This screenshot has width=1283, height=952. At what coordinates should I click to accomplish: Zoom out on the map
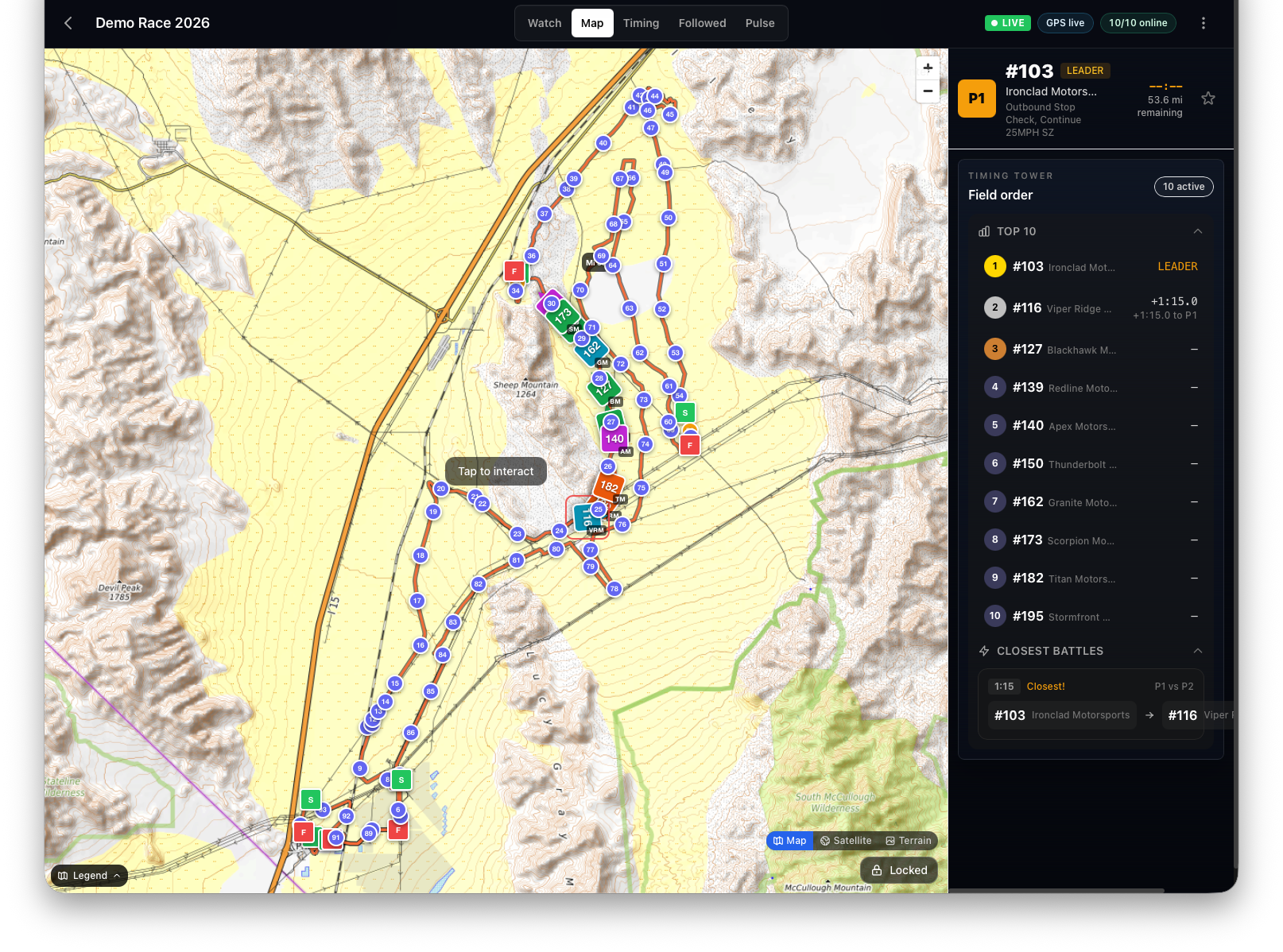[928, 91]
